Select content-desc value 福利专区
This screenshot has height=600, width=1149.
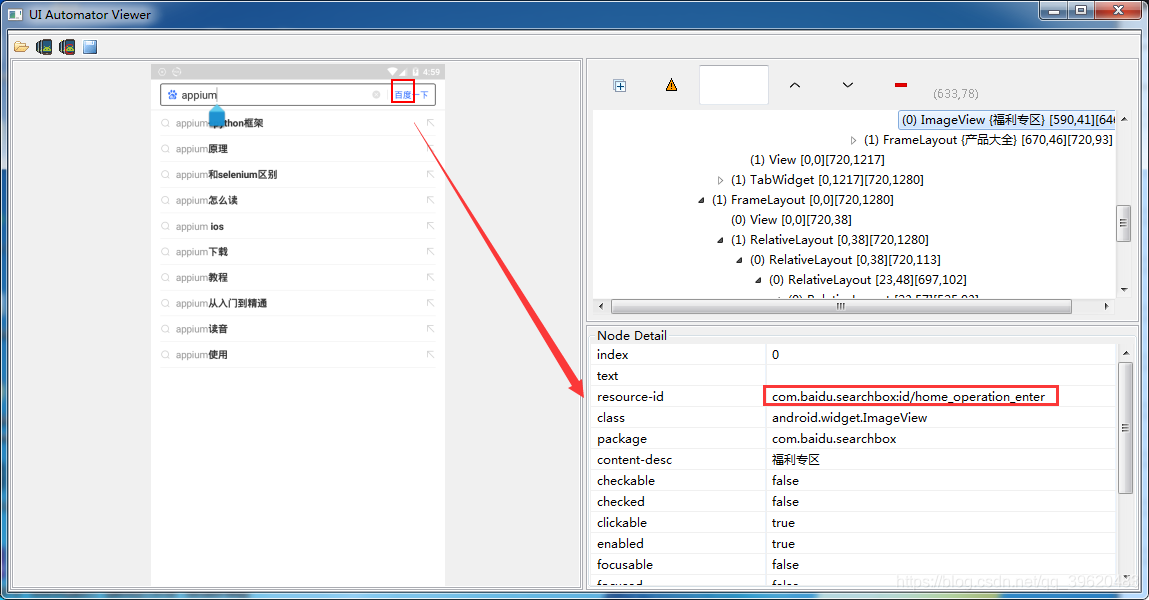[x=795, y=460]
